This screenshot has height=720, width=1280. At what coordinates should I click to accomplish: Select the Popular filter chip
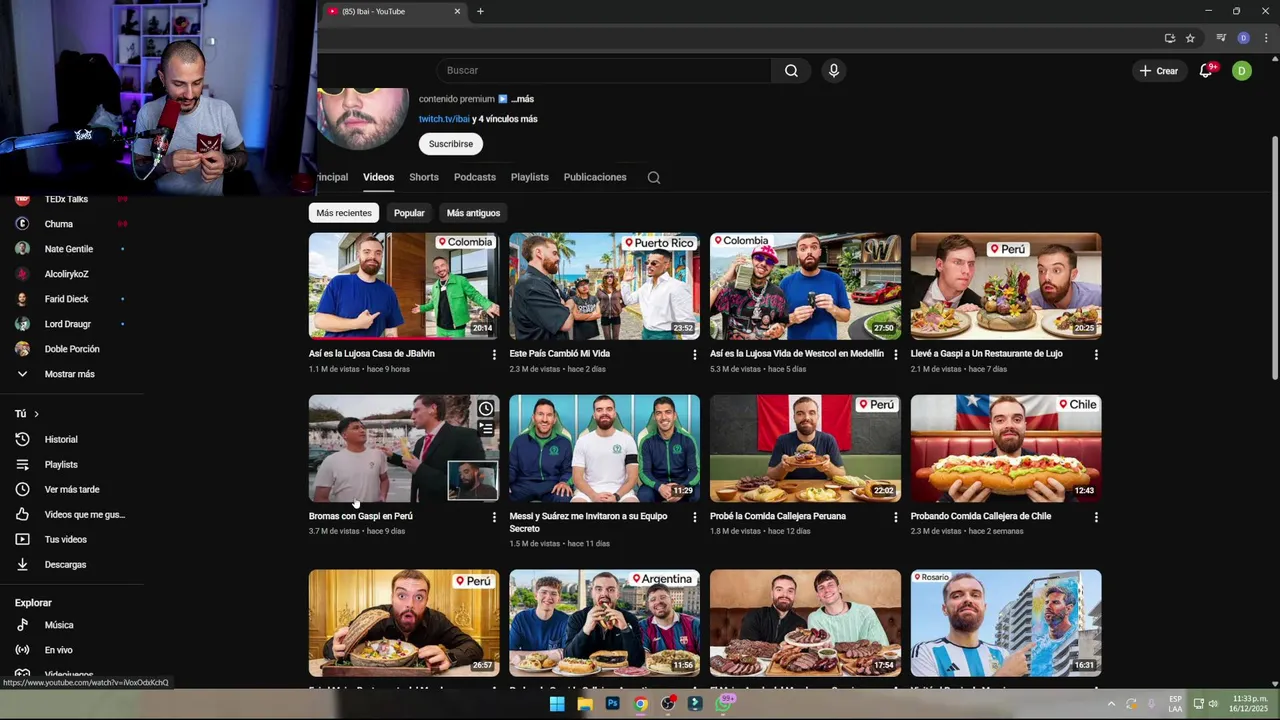tap(409, 213)
